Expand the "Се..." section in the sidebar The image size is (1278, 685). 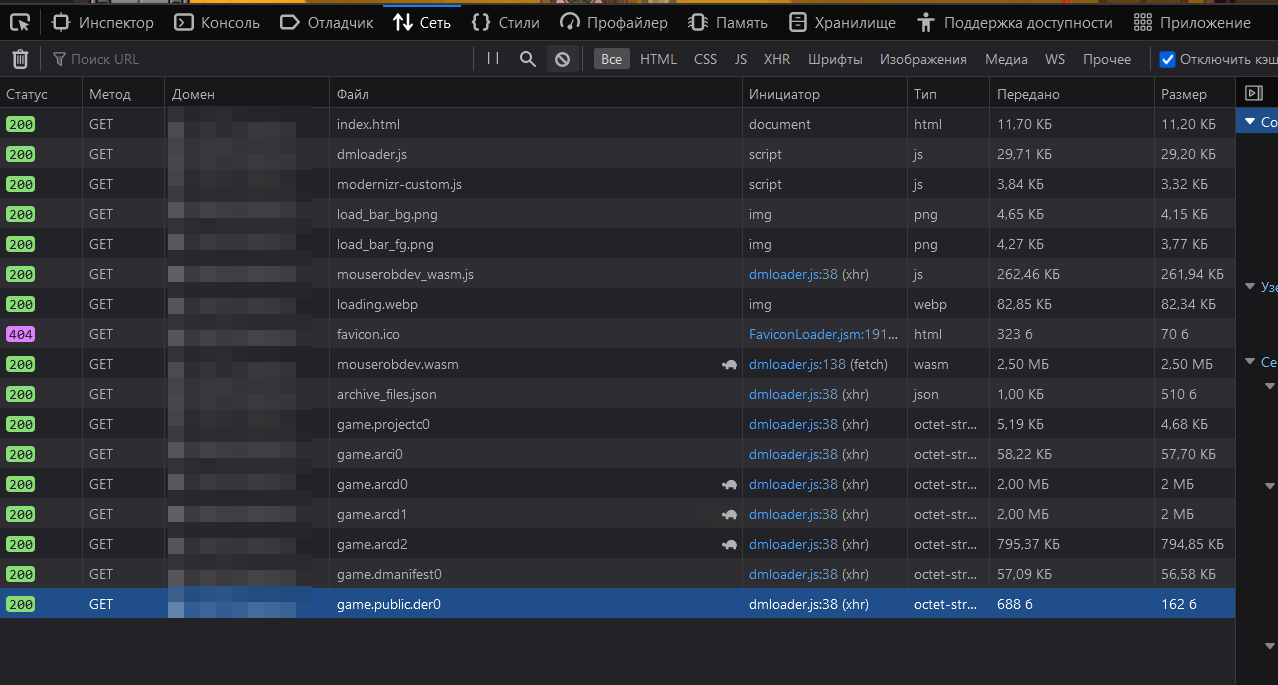point(1250,362)
